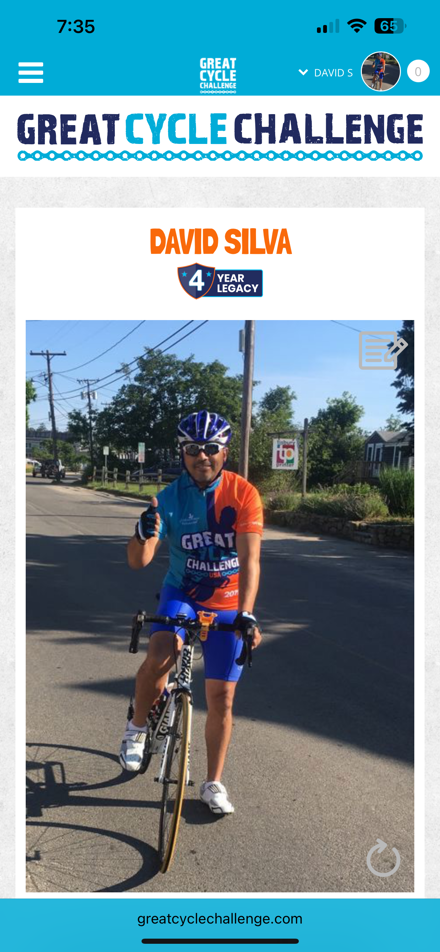The width and height of the screenshot is (440, 952).
Task: Tap the Wi-Fi status icon
Action: pyautogui.click(x=357, y=26)
